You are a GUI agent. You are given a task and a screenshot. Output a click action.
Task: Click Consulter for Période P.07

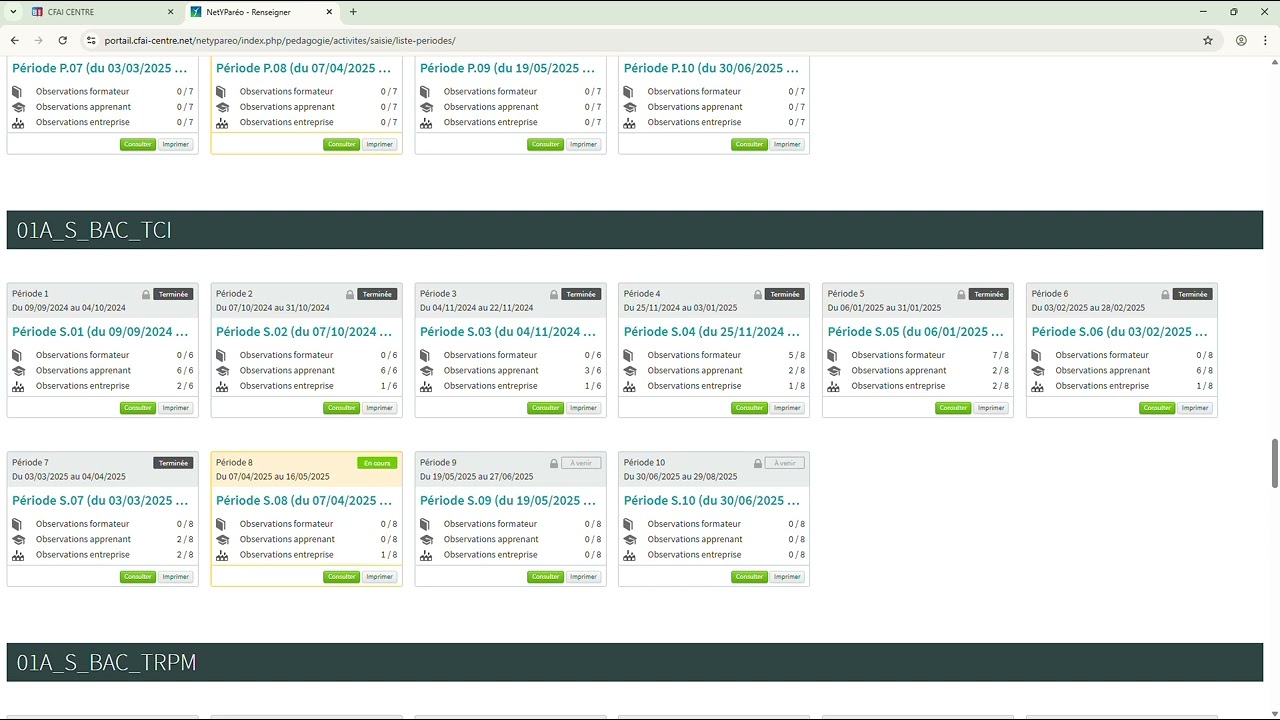138,144
